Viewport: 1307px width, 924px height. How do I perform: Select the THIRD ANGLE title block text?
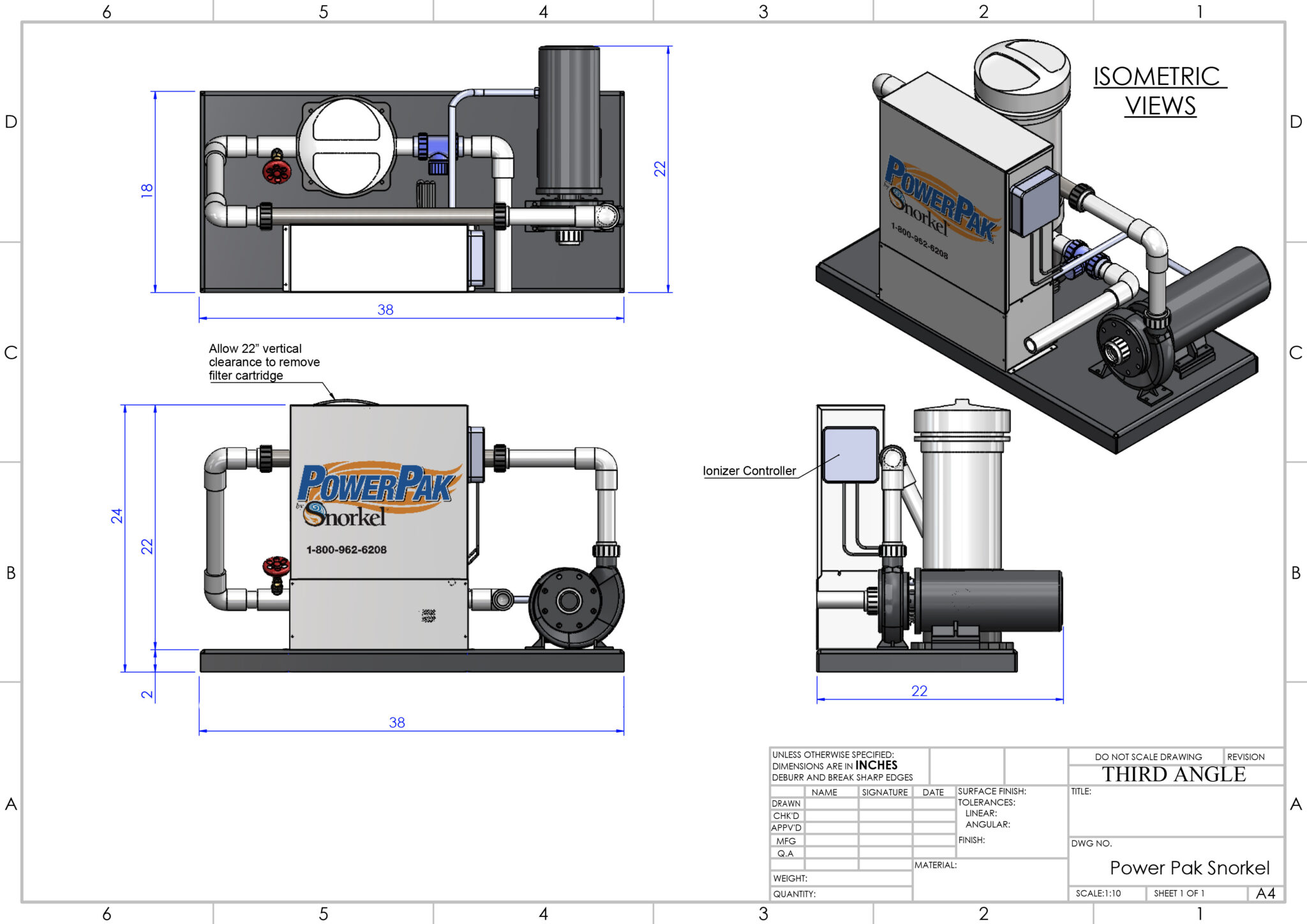[x=1174, y=774]
